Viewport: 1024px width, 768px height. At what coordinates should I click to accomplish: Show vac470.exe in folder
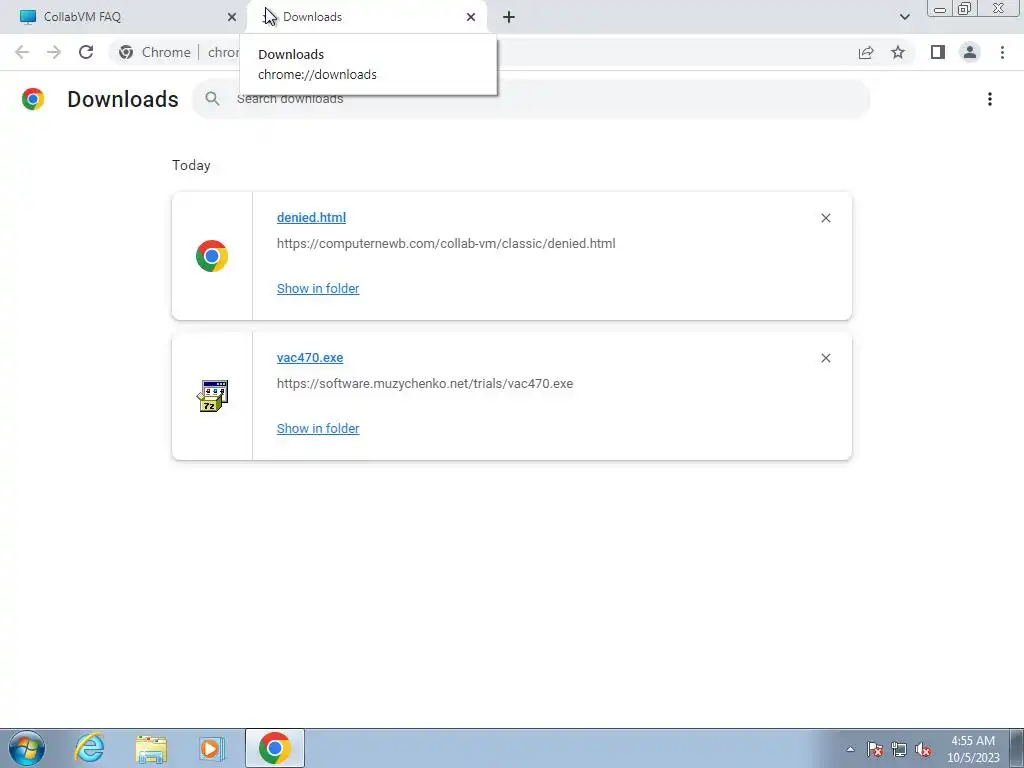318,428
